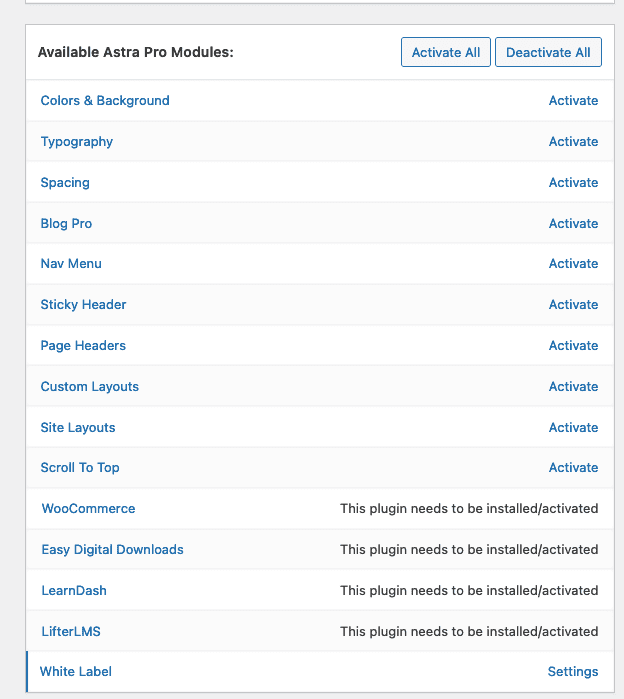Open the Colors & Background module link

pos(105,101)
